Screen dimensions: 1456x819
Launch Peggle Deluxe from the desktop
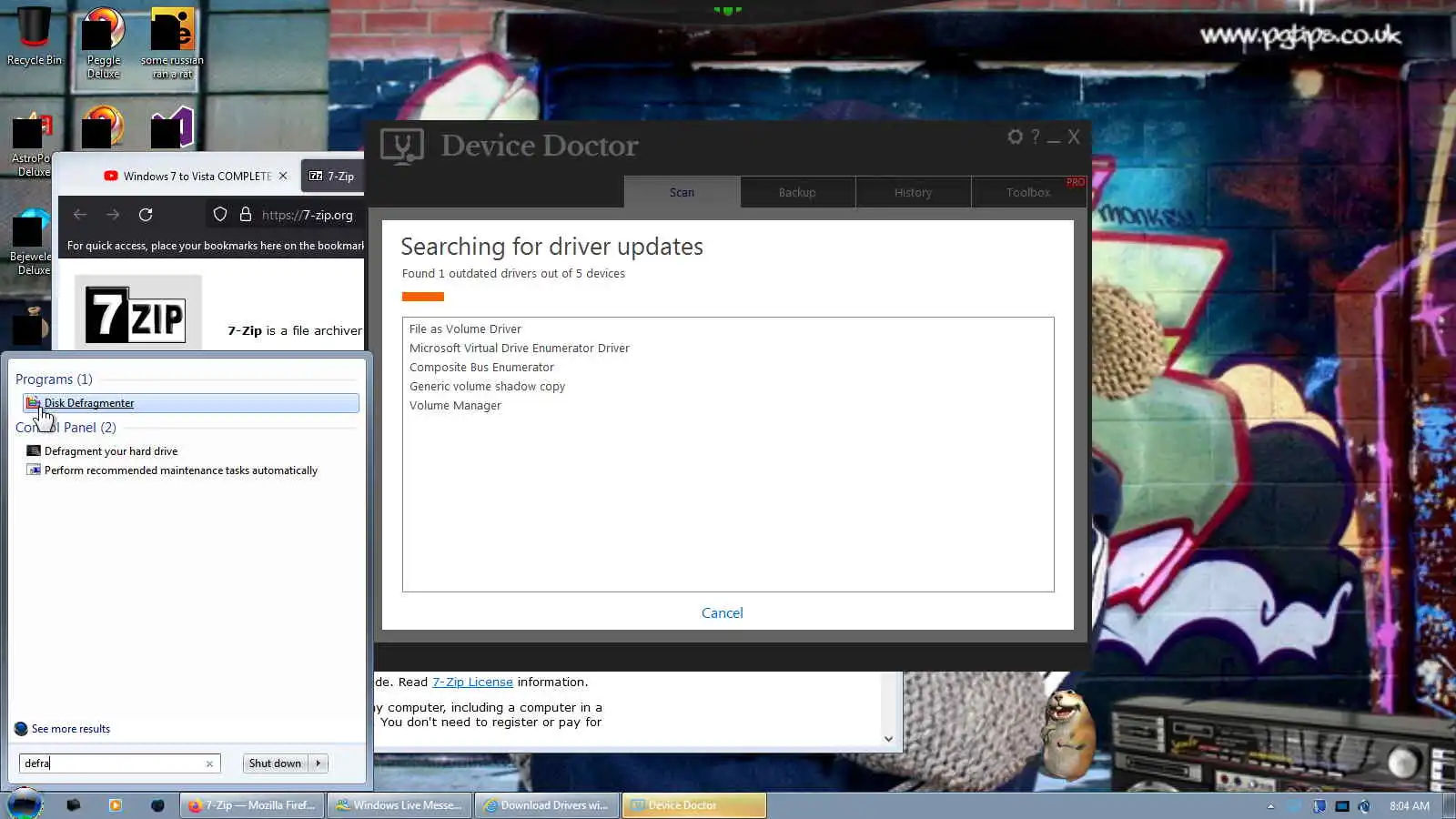tap(103, 44)
